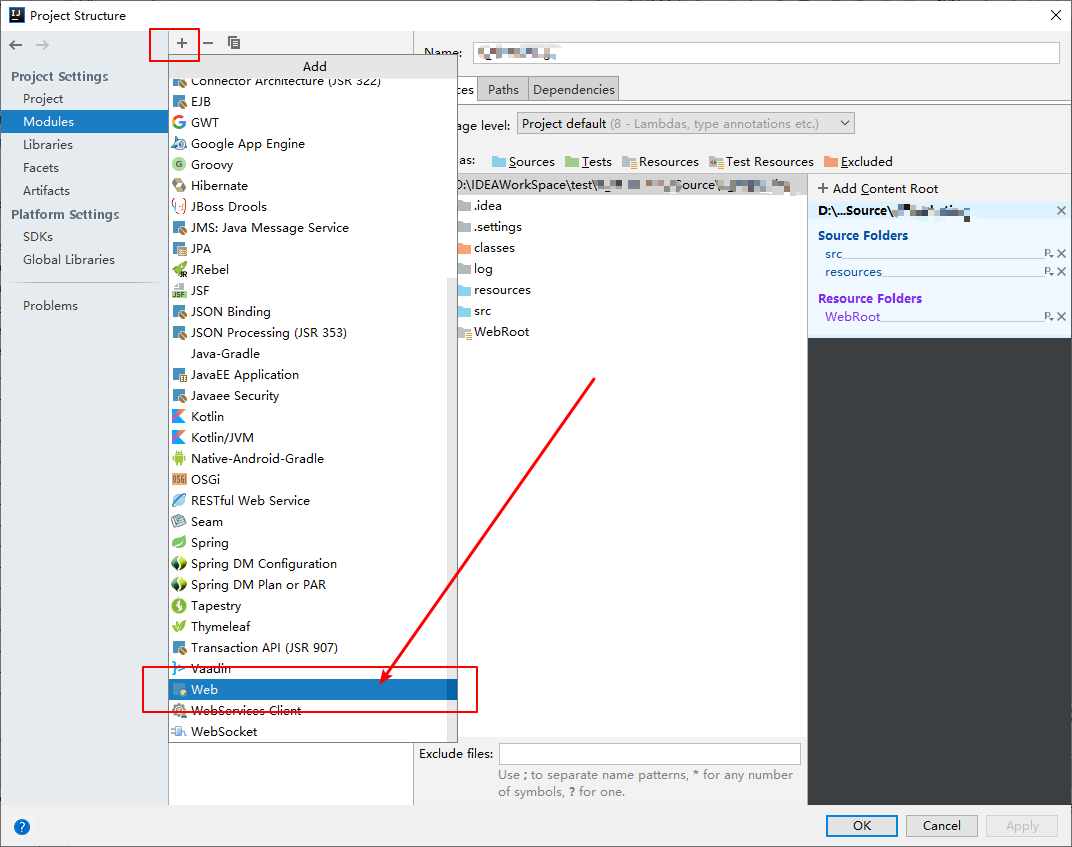Click the Kotlin icon
1072x847 pixels.
point(179,416)
